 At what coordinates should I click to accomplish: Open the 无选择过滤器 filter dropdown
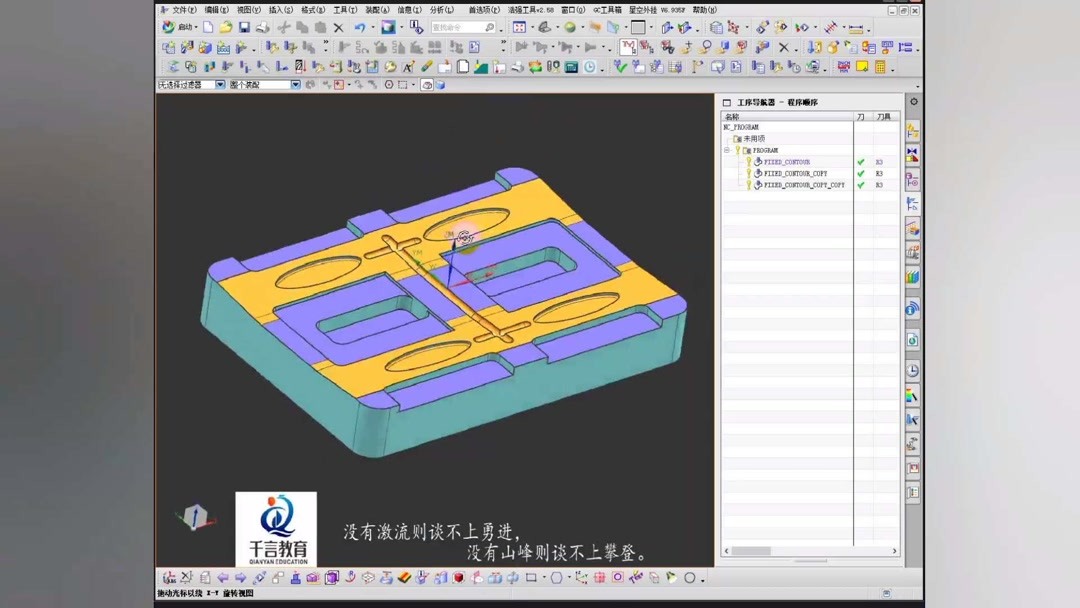pos(219,85)
